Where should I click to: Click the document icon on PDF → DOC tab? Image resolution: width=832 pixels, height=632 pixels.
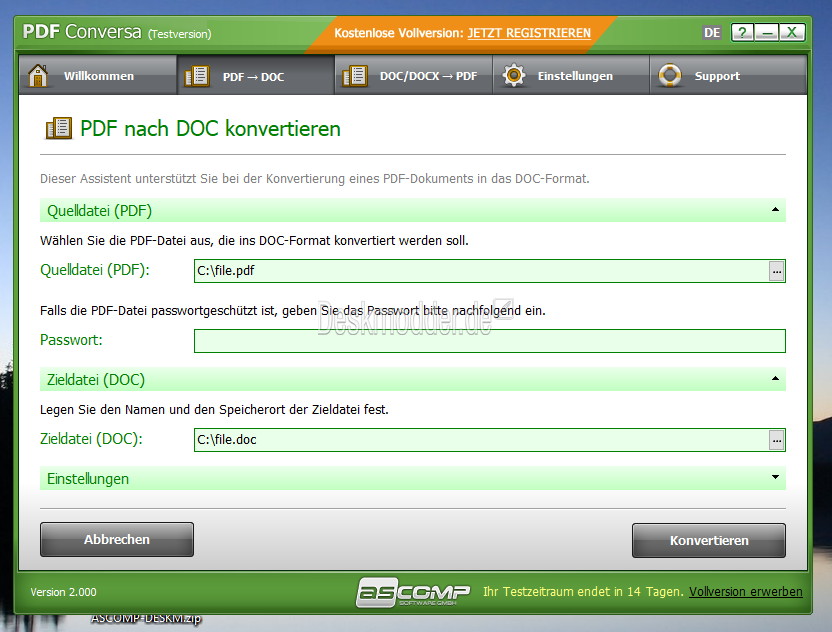tap(197, 76)
